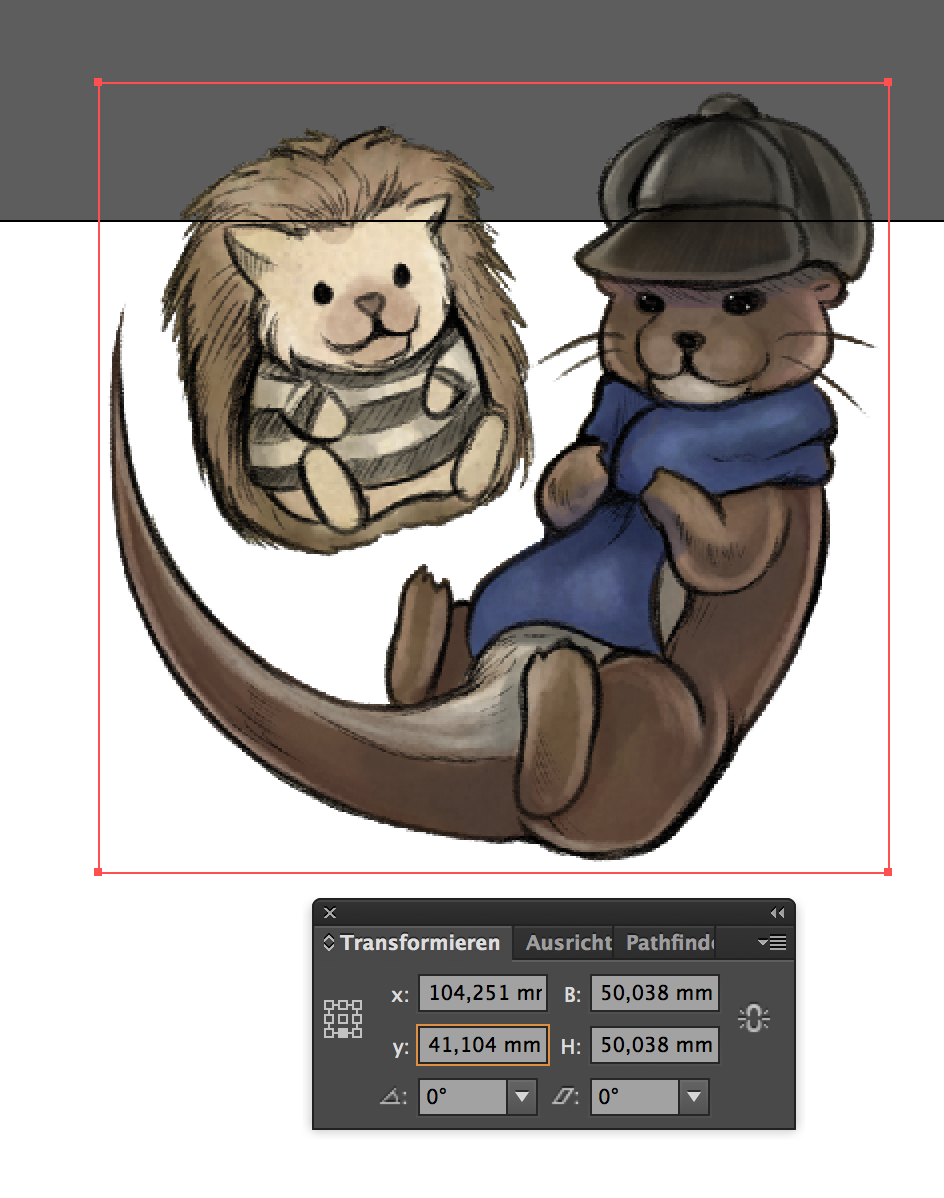Open the rotation angle dropdown
Image resolution: width=944 pixels, height=1198 pixels.
click(x=522, y=1096)
